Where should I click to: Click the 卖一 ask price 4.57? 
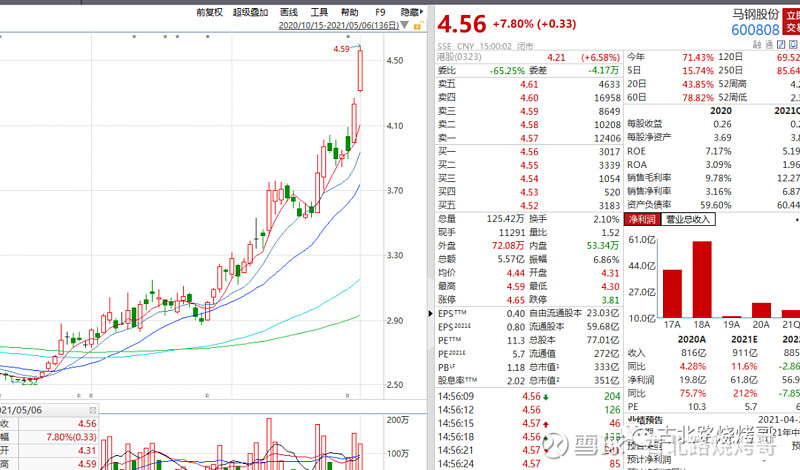(x=529, y=138)
